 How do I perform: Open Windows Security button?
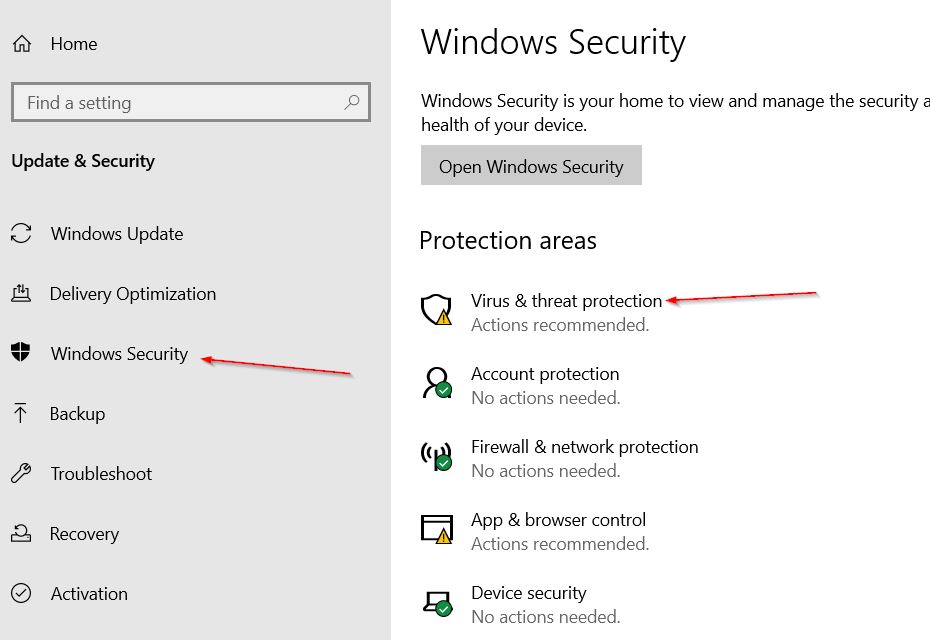coord(531,165)
